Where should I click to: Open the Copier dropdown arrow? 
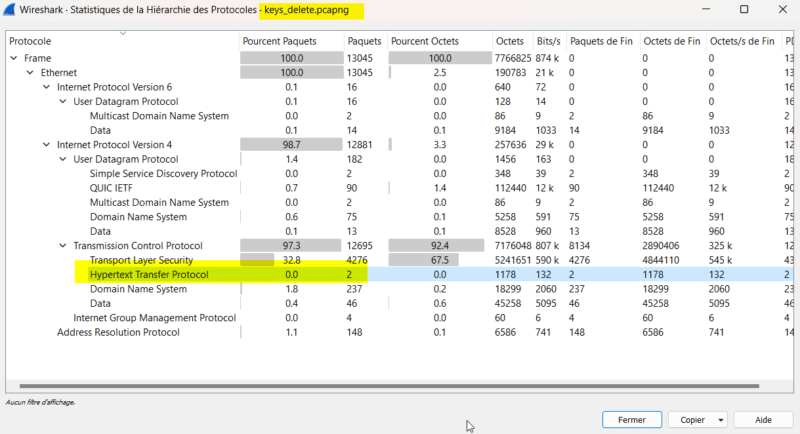(720, 420)
